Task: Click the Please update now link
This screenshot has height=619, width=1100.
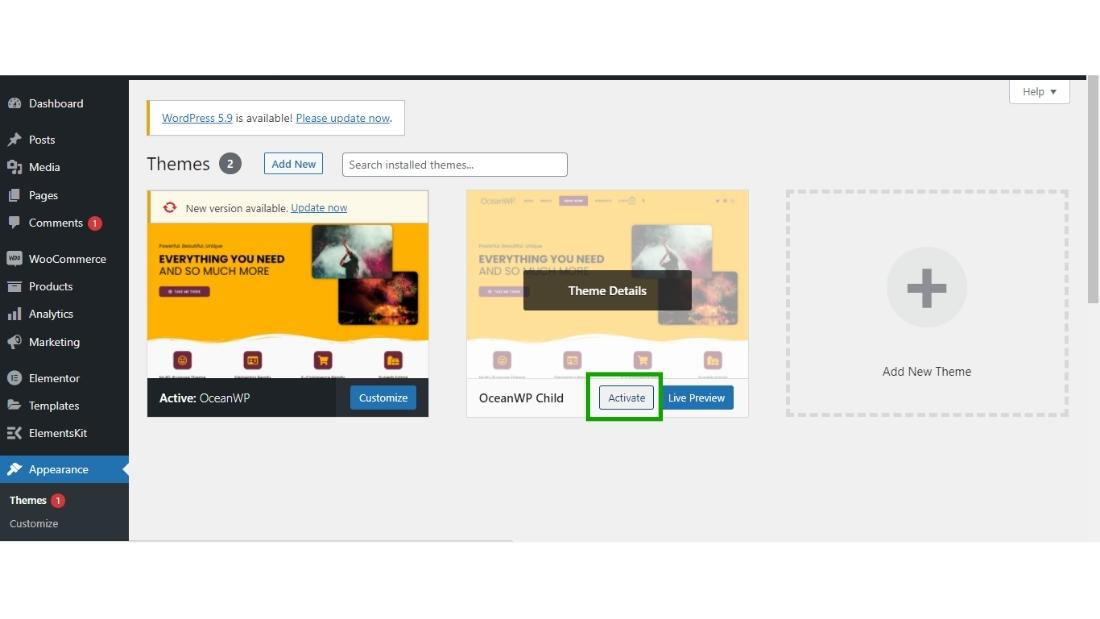Action: click(342, 118)
